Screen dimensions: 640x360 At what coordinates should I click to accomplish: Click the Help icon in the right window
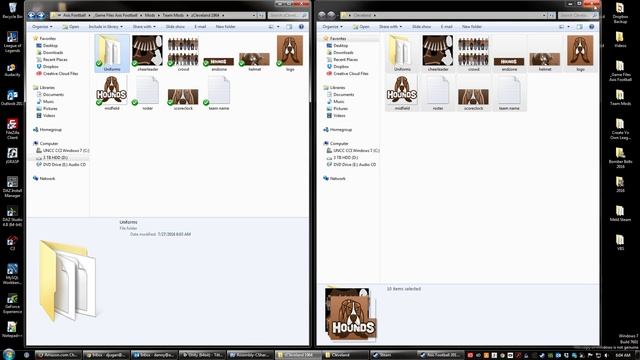coord(591,27)
